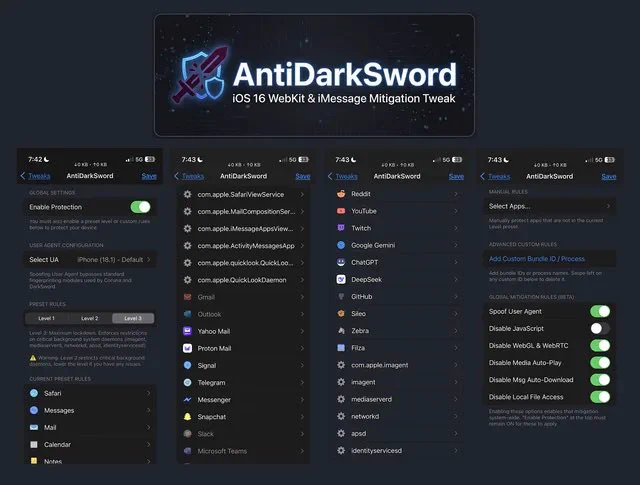640x485 pixels.
Task: Toggle Disable Media Auto-Play switch
Action: [600, 363]
